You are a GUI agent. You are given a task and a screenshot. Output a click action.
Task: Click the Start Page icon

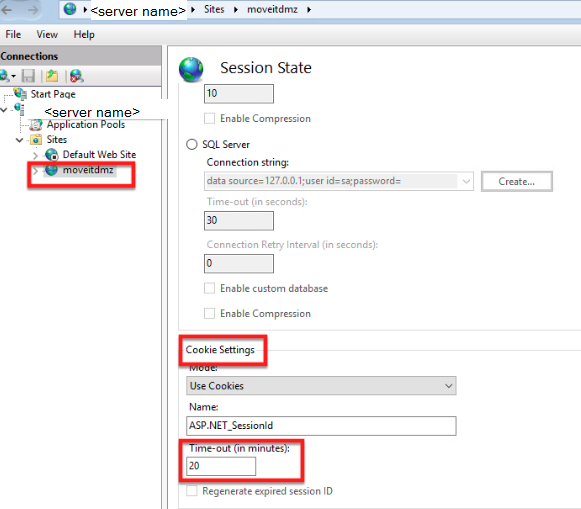[x=20, y=94]
